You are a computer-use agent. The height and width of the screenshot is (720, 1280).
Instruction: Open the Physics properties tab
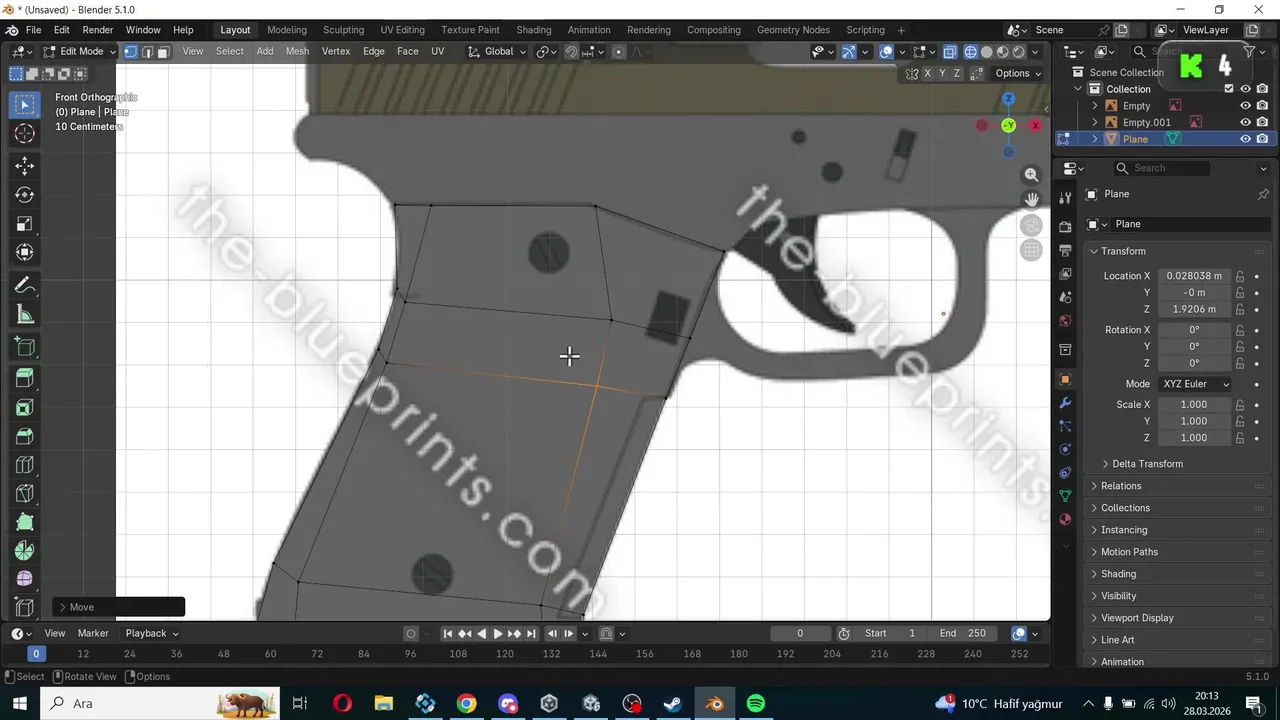(x=1065, y=450)
